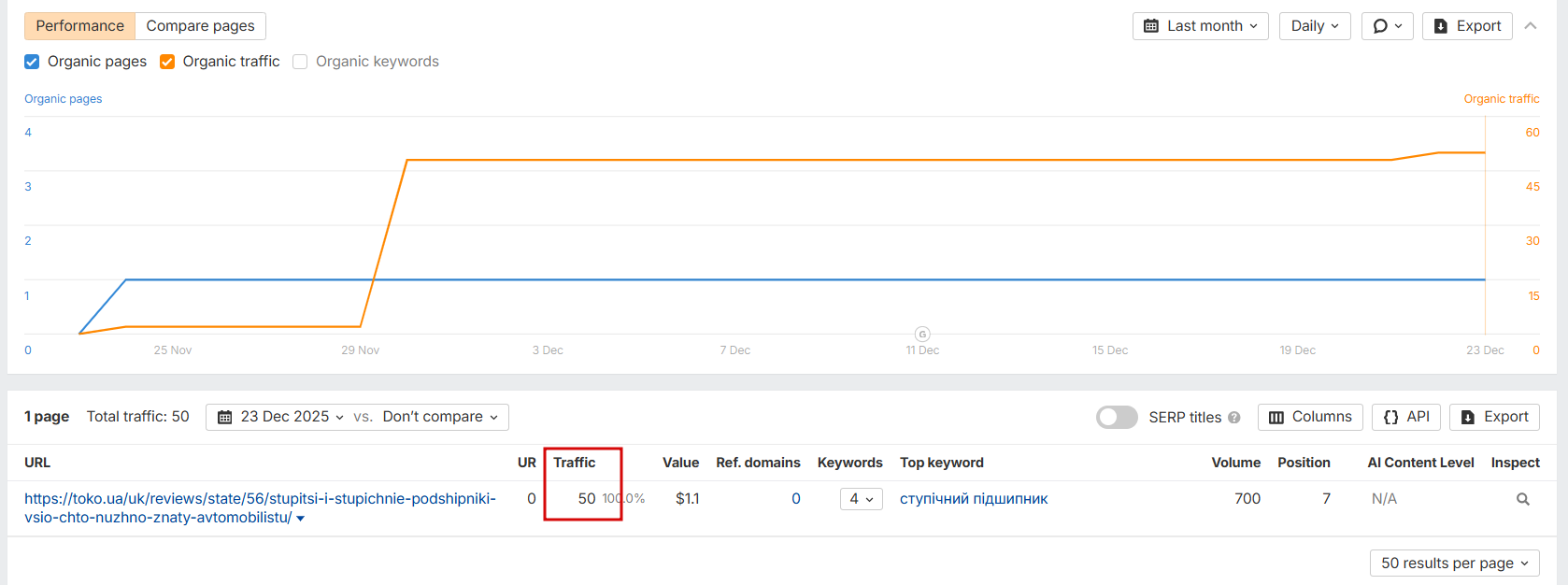The height and width of the screenshot is (585, 1568).
Task: Switch to the Compare pages tab
Action: pyautogui.click(x=200, y=26)
